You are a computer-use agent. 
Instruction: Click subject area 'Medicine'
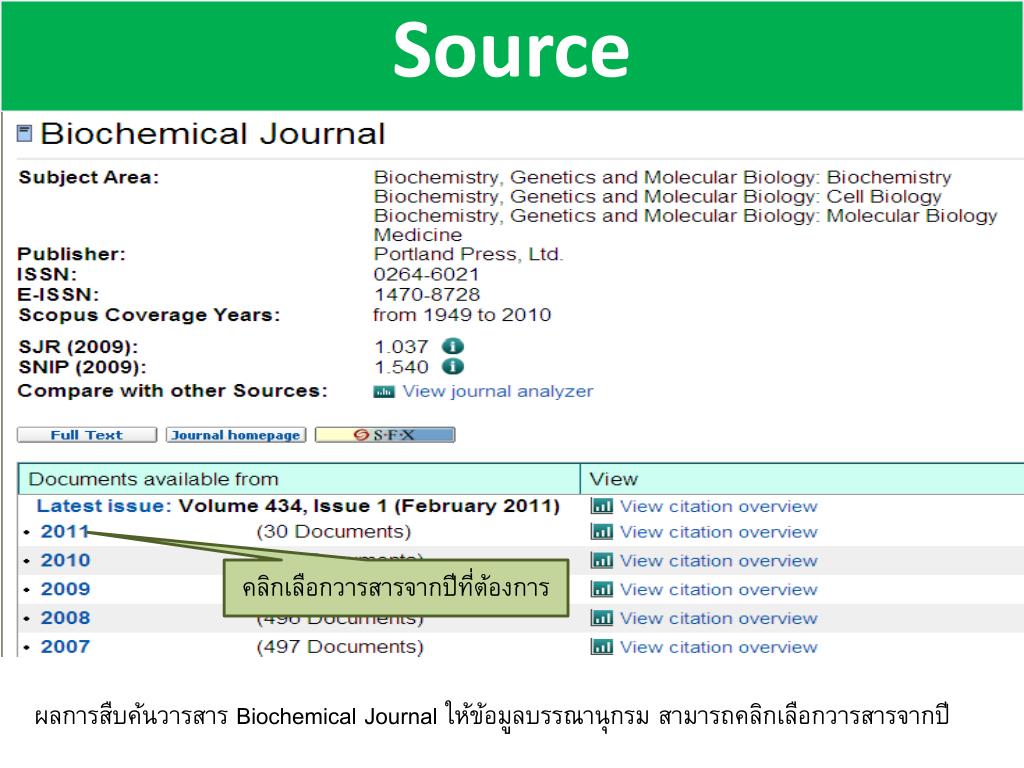(x=418, y=235)
